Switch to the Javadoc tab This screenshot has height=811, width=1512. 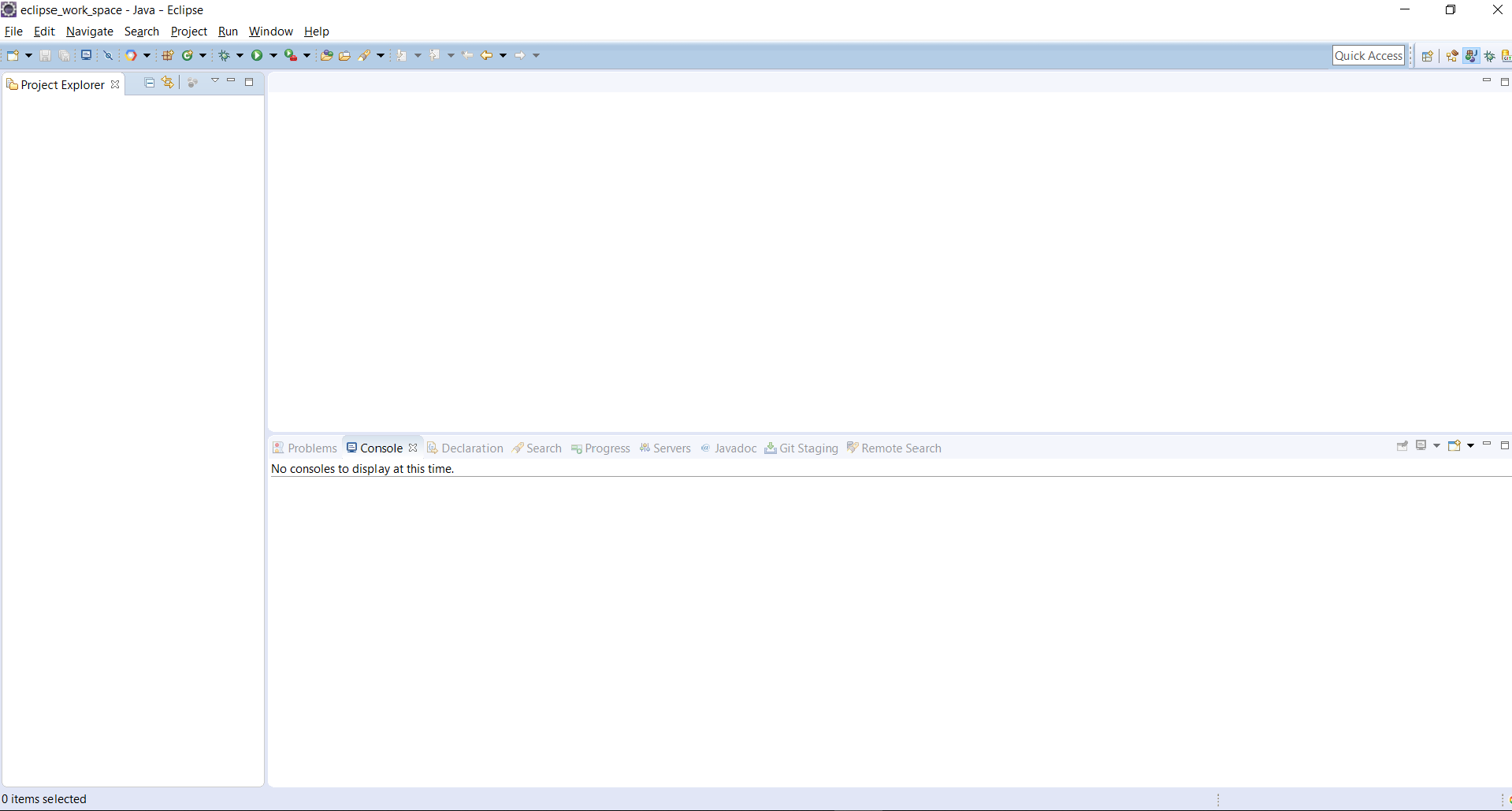point(729,448)
